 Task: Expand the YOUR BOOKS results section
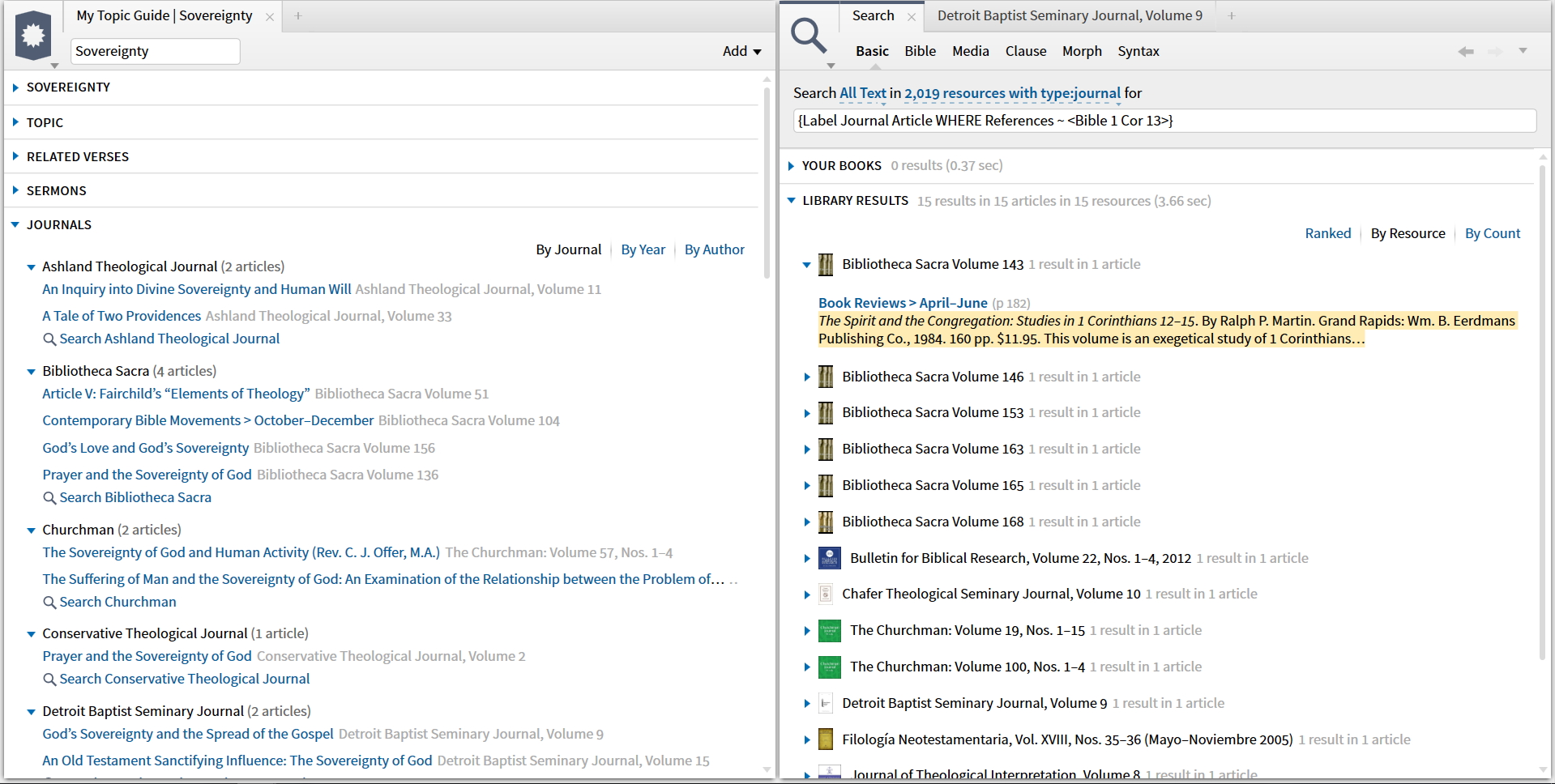click(x=792, y=166)
